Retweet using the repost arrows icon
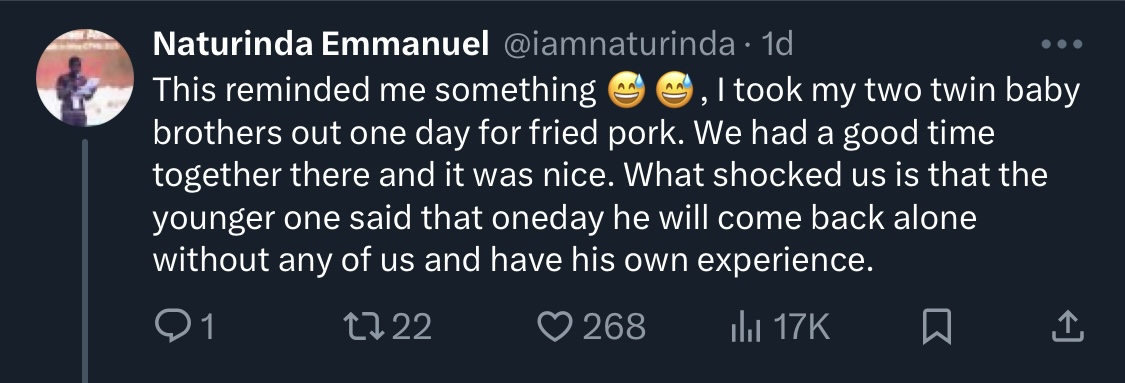Screen dimensions: 1125x383 click(364, 327)
